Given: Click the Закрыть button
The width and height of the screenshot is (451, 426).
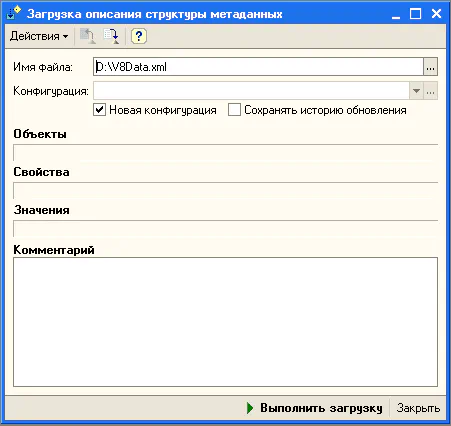Looking at the screenshot, I should coord(418,408).
